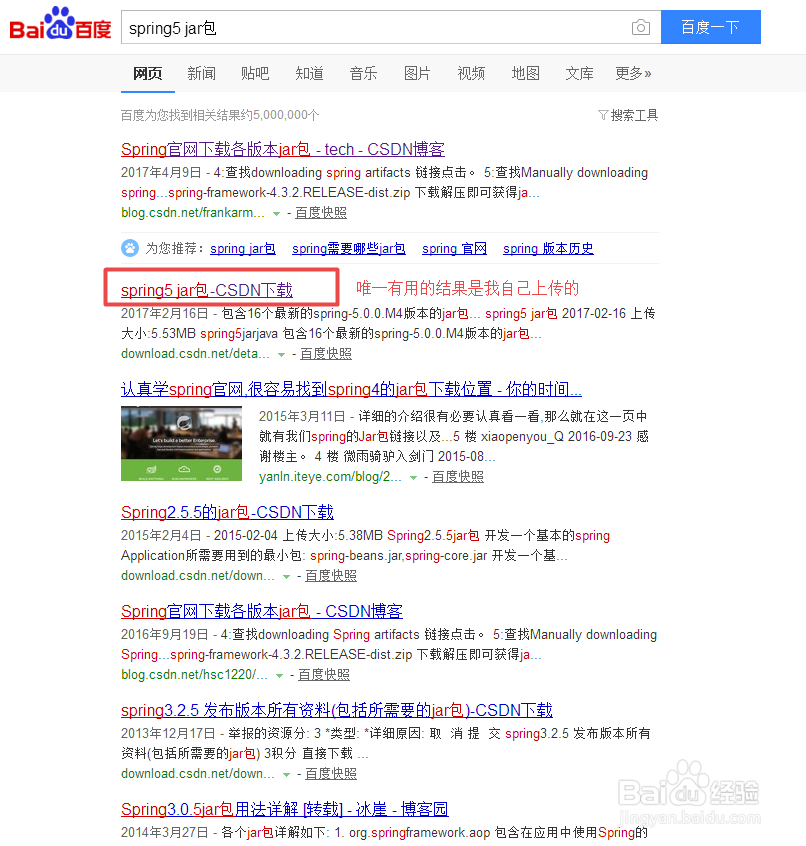This screenshot has height=846, width=806.
Task: Click result count text 百度为您找到相关结果约5,000,000个
Action: [x=220, y=115]
